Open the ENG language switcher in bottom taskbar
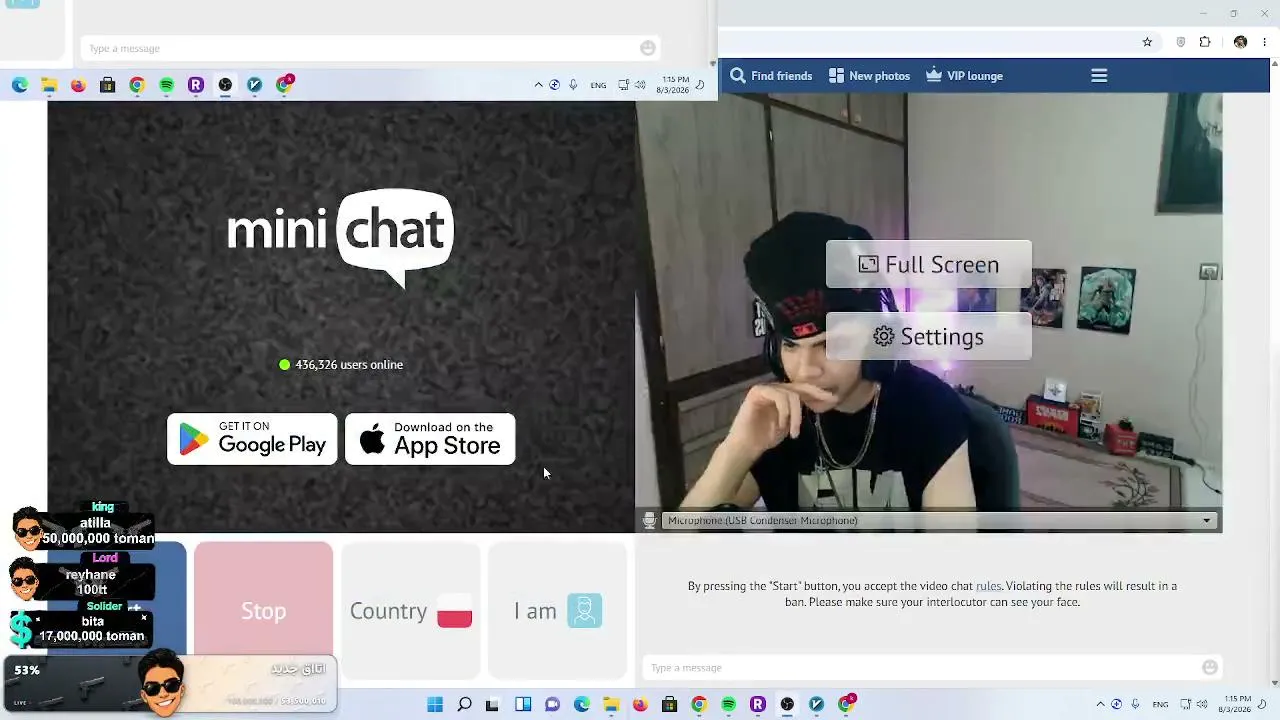 point(1160,704)
